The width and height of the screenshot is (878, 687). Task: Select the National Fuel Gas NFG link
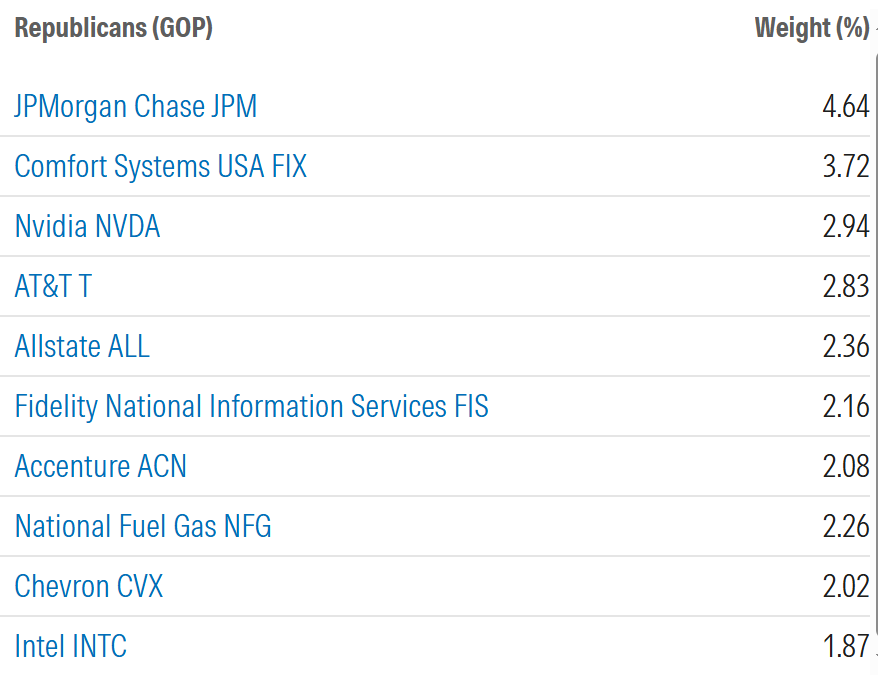pos(143,526)
